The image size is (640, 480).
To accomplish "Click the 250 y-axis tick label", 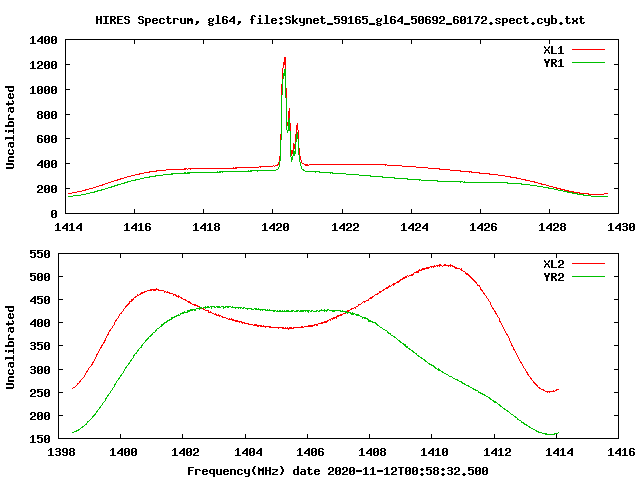I will pyautogui.click(x=40, y=393).
